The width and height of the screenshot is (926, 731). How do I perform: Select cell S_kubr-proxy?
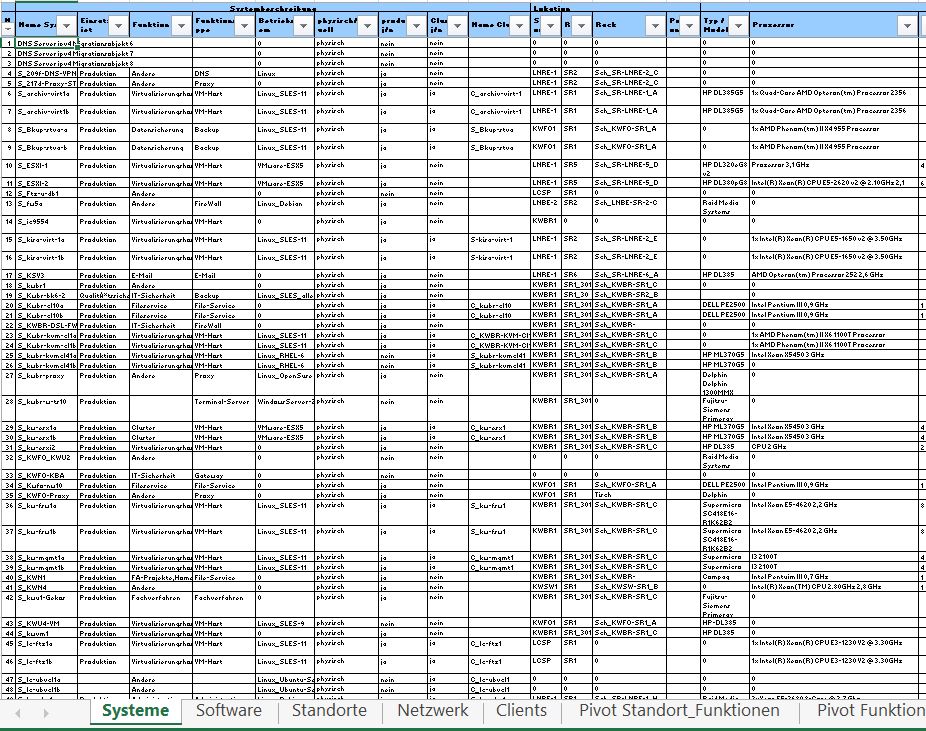pyautogui.click(x=47, y=383)
